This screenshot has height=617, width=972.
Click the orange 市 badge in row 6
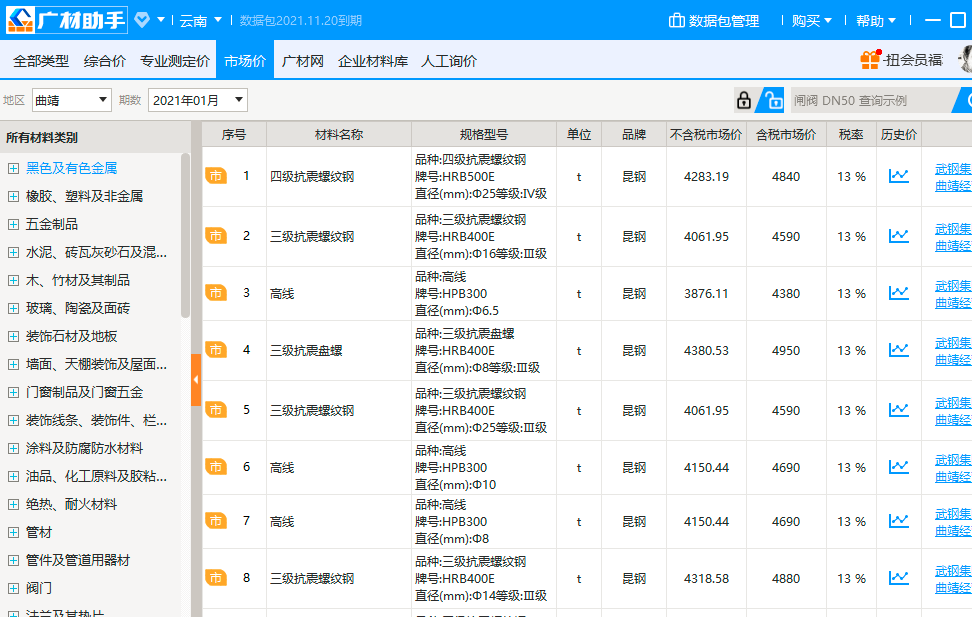point(216,468)
